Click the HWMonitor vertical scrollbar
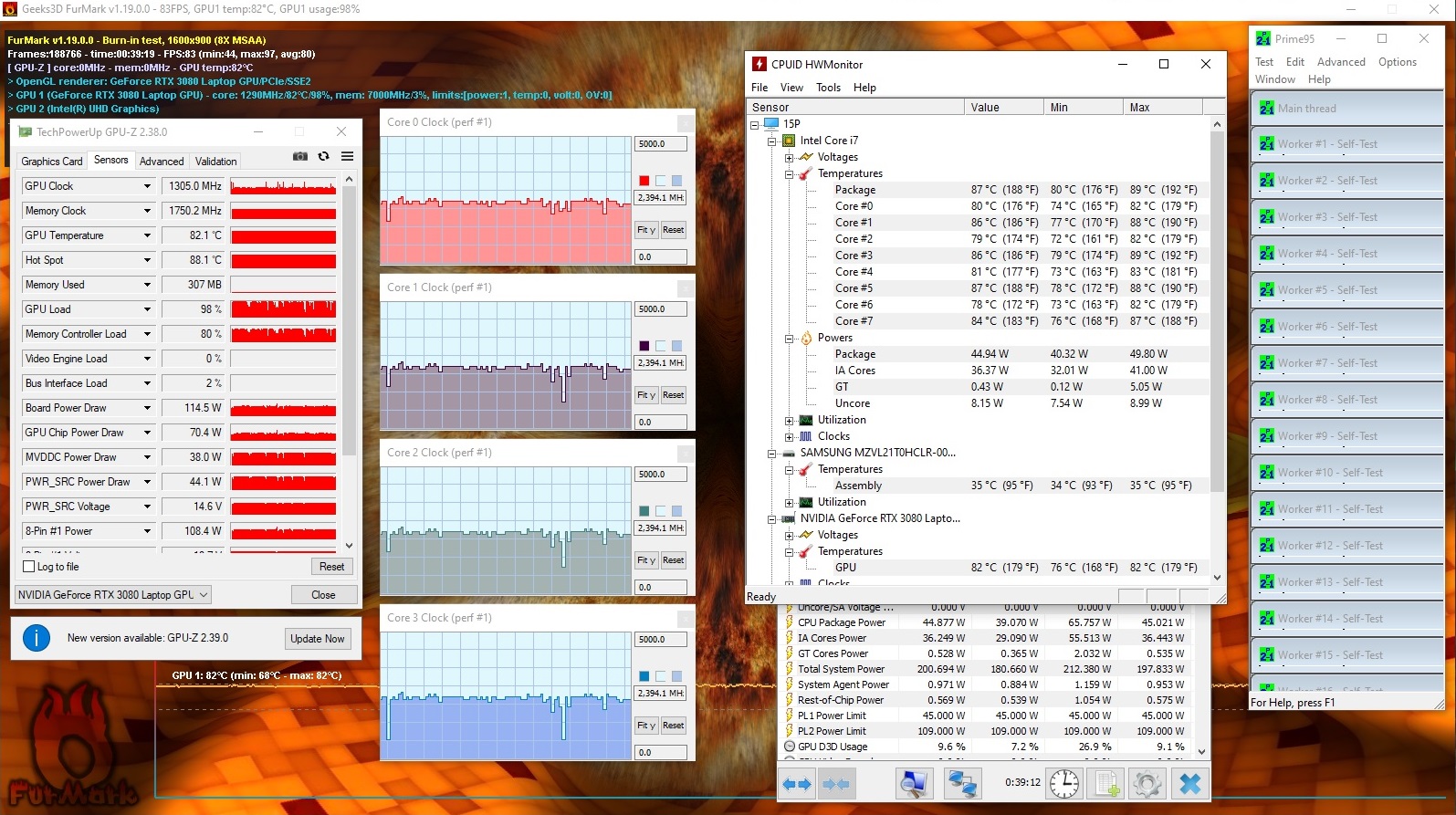Viewport: 1456px width, 815px height. [1217, 310]
